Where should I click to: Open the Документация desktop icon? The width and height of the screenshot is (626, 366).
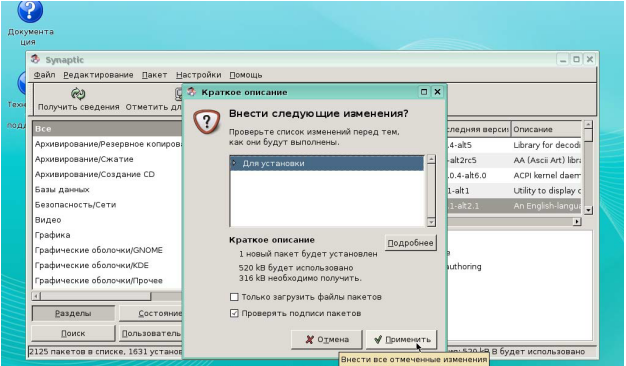click(x=30, y=22)
